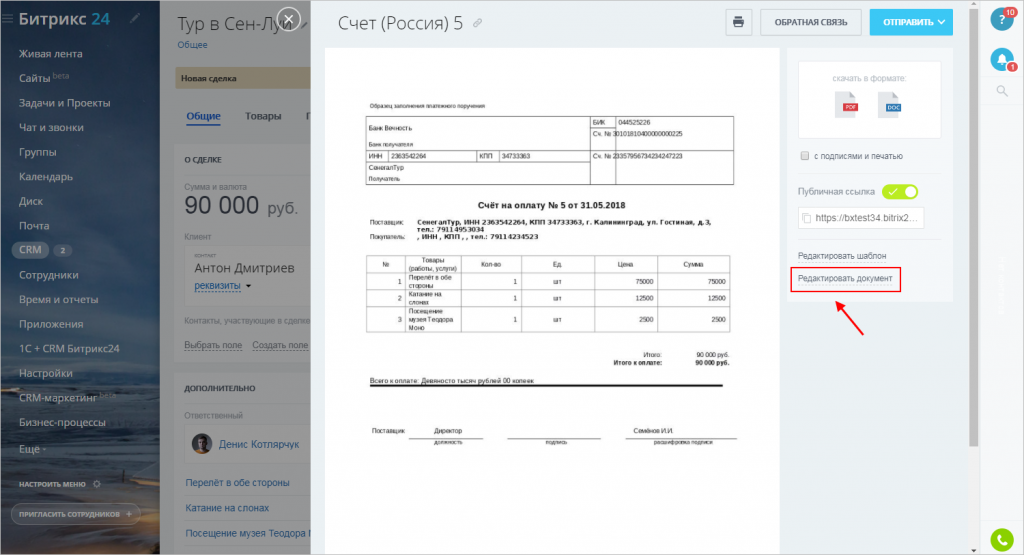The image size is (1024, 555).
Task: Open Почта in sidebar
Action: [34, 225]
